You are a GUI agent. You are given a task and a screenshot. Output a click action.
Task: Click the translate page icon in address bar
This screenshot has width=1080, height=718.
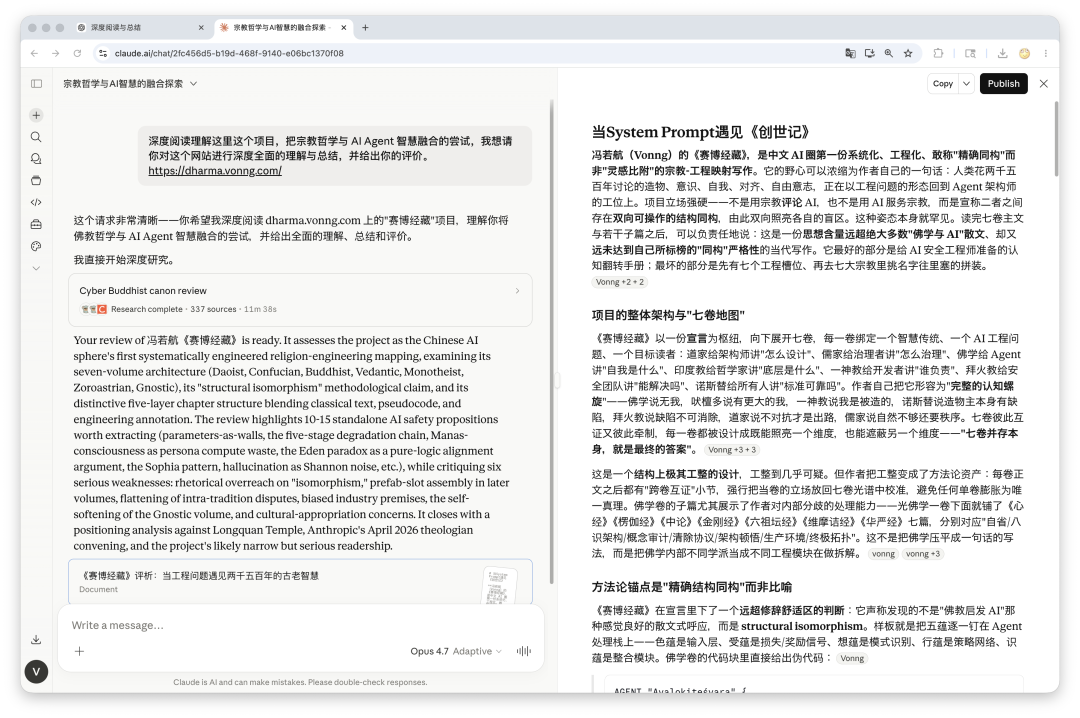(851, 53)
